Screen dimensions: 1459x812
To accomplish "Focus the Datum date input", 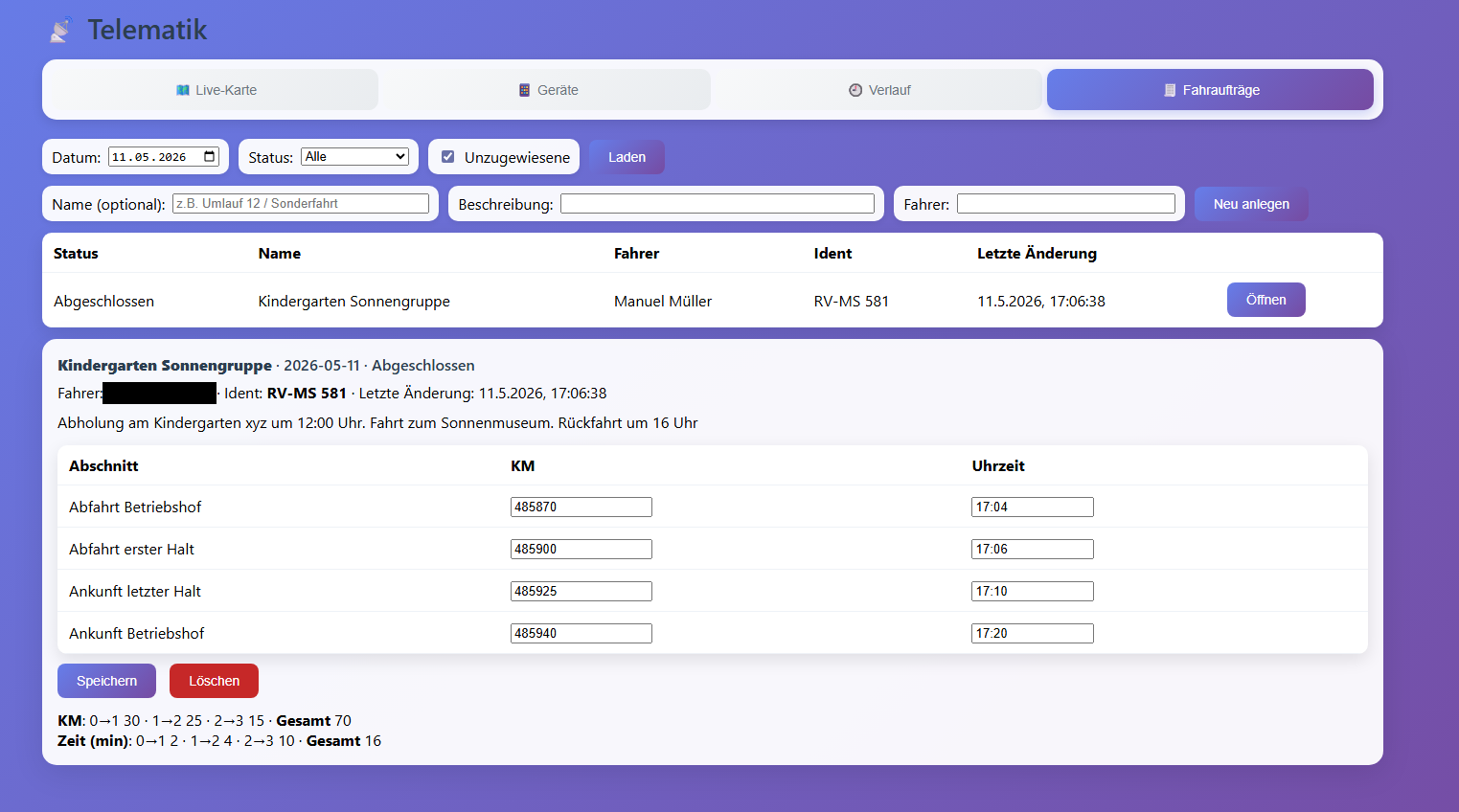I will [x=164, y=156].
